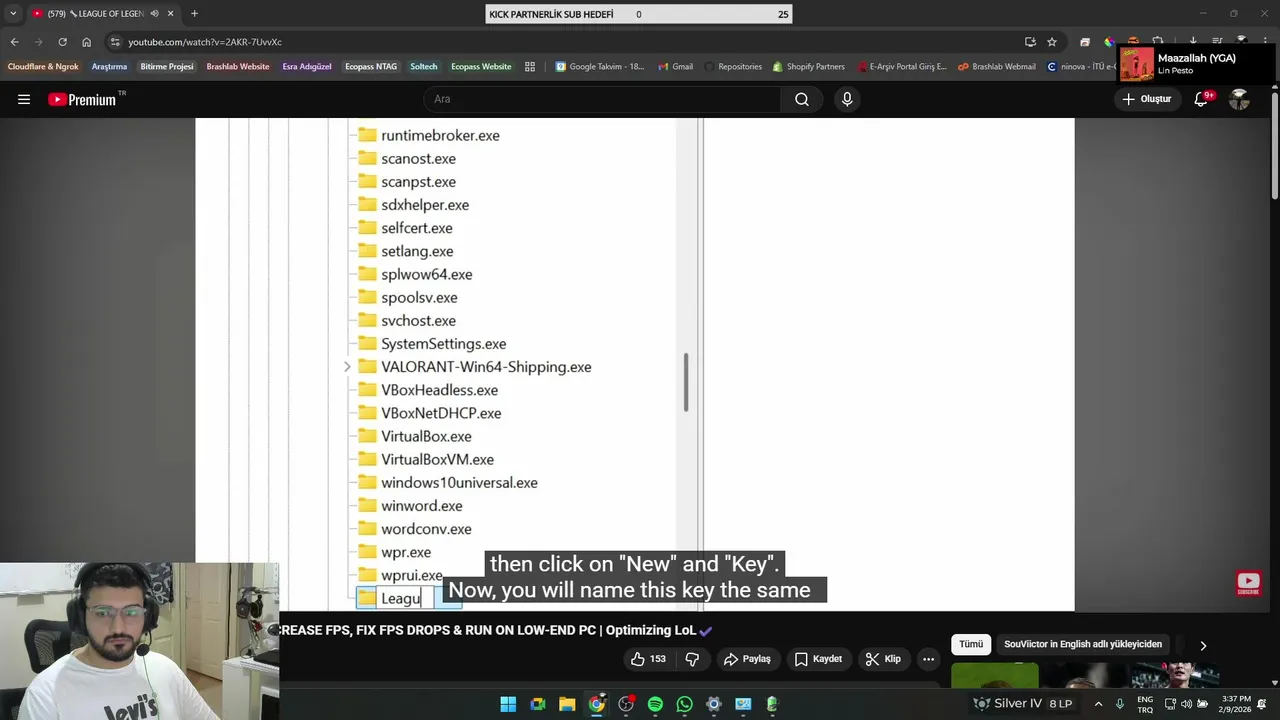Open Shopify Partners bookmark
This screenshot has height=720, width=1280.
coord(808,67)
